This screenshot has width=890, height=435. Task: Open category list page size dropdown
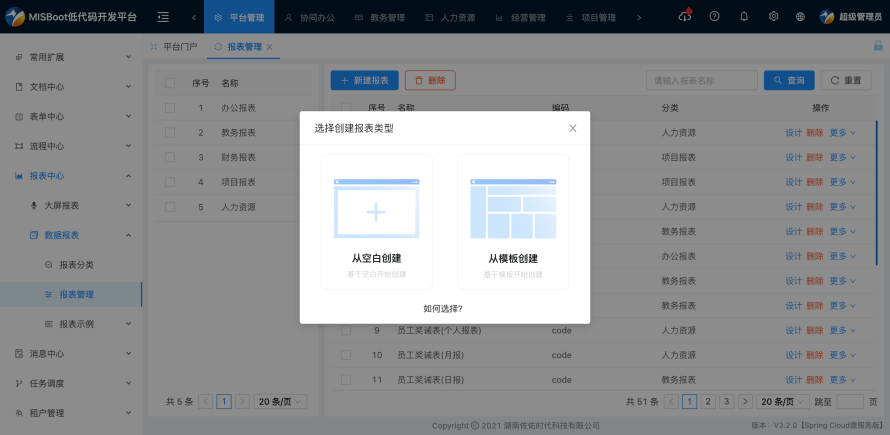(280, 401)
